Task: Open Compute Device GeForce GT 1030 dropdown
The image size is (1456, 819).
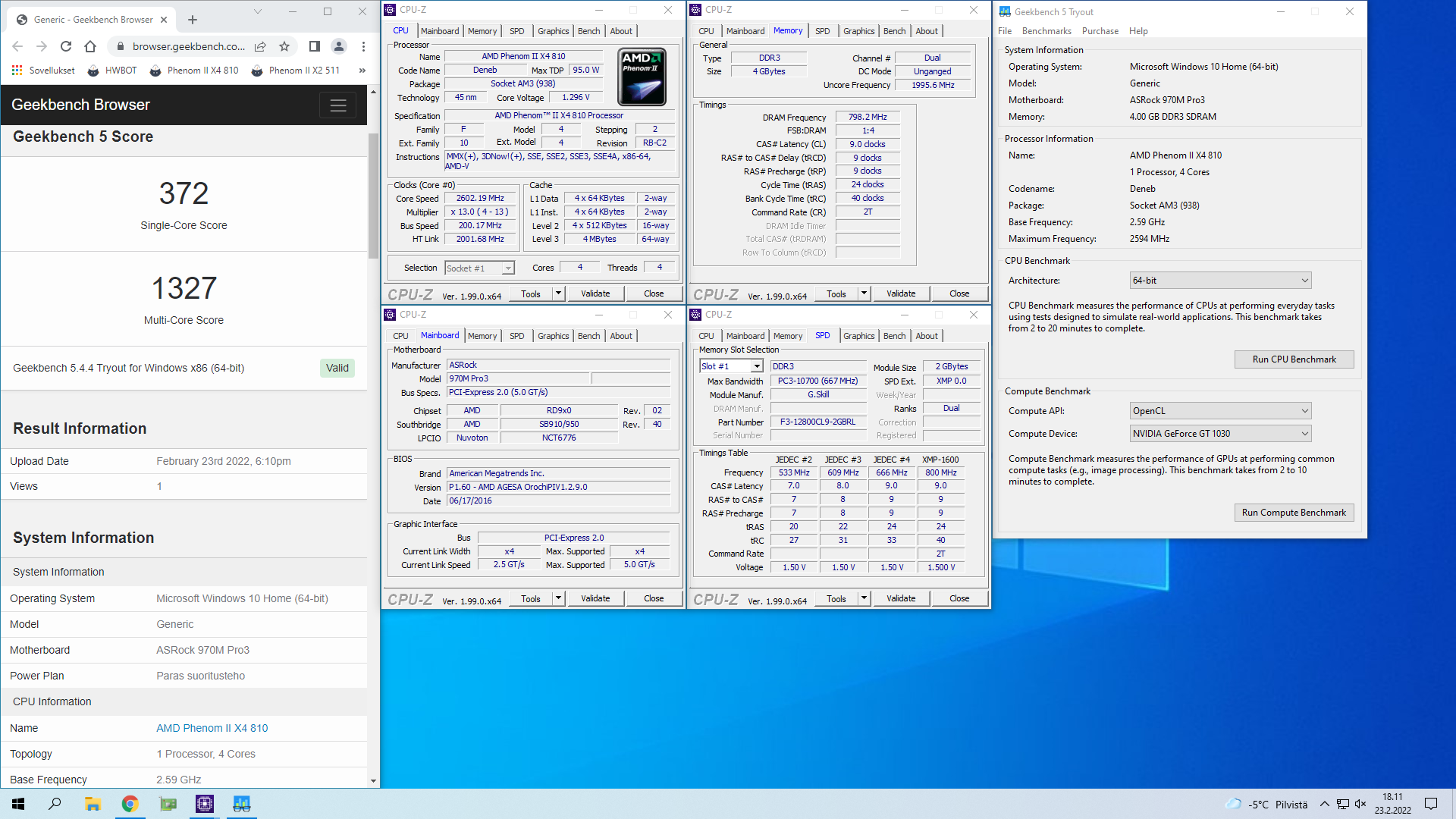Action: [1220, 434]
